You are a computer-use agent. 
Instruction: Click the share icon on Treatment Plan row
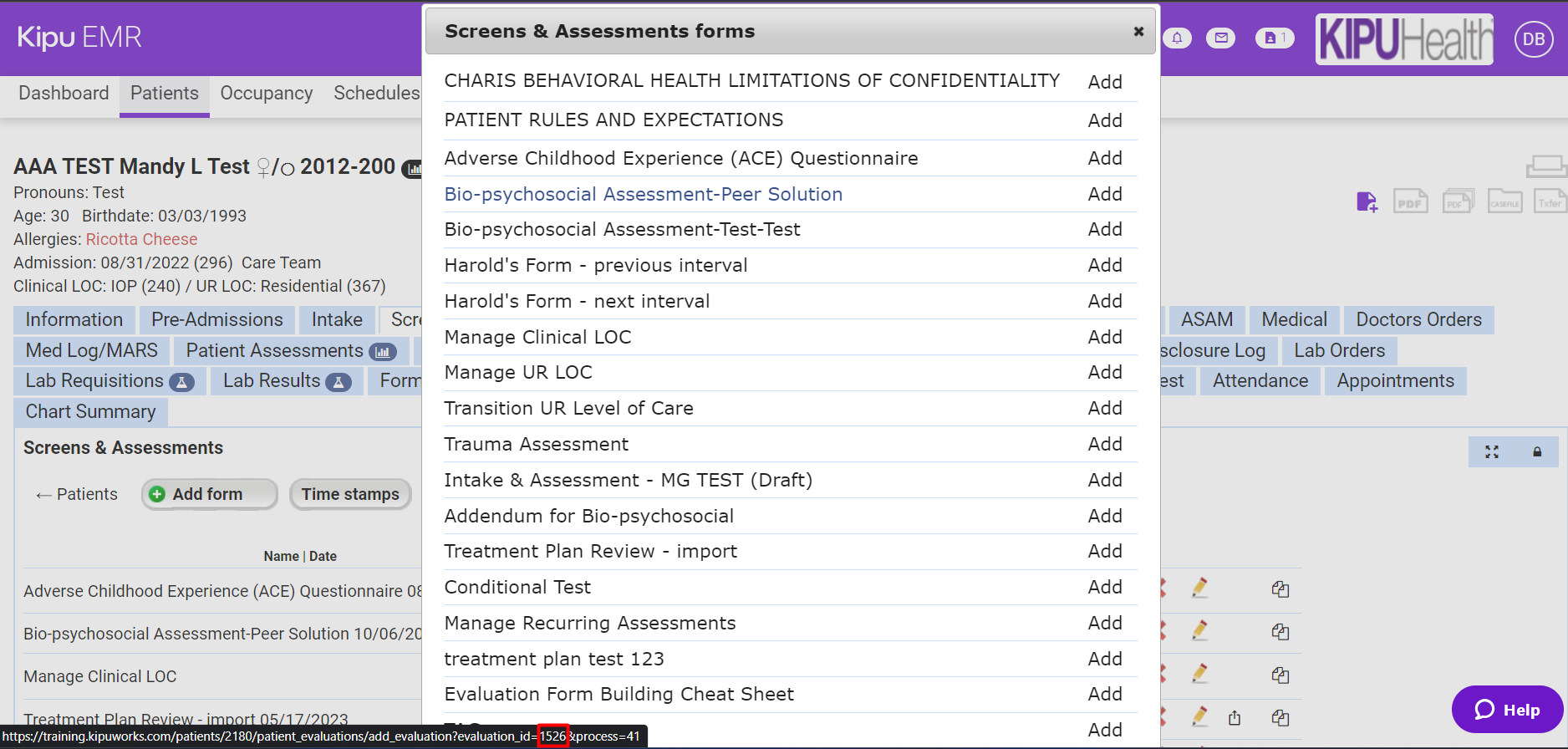pyautogui.click(x=1235, y=717)
